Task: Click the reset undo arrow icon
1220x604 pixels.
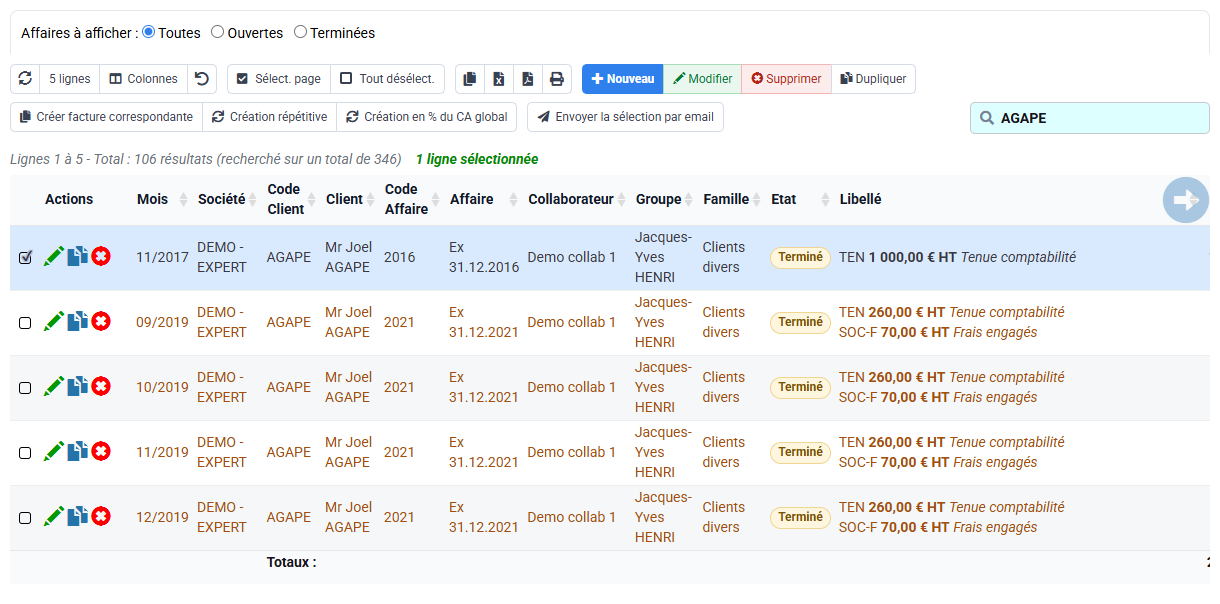Action: click(x=202, y=79)
